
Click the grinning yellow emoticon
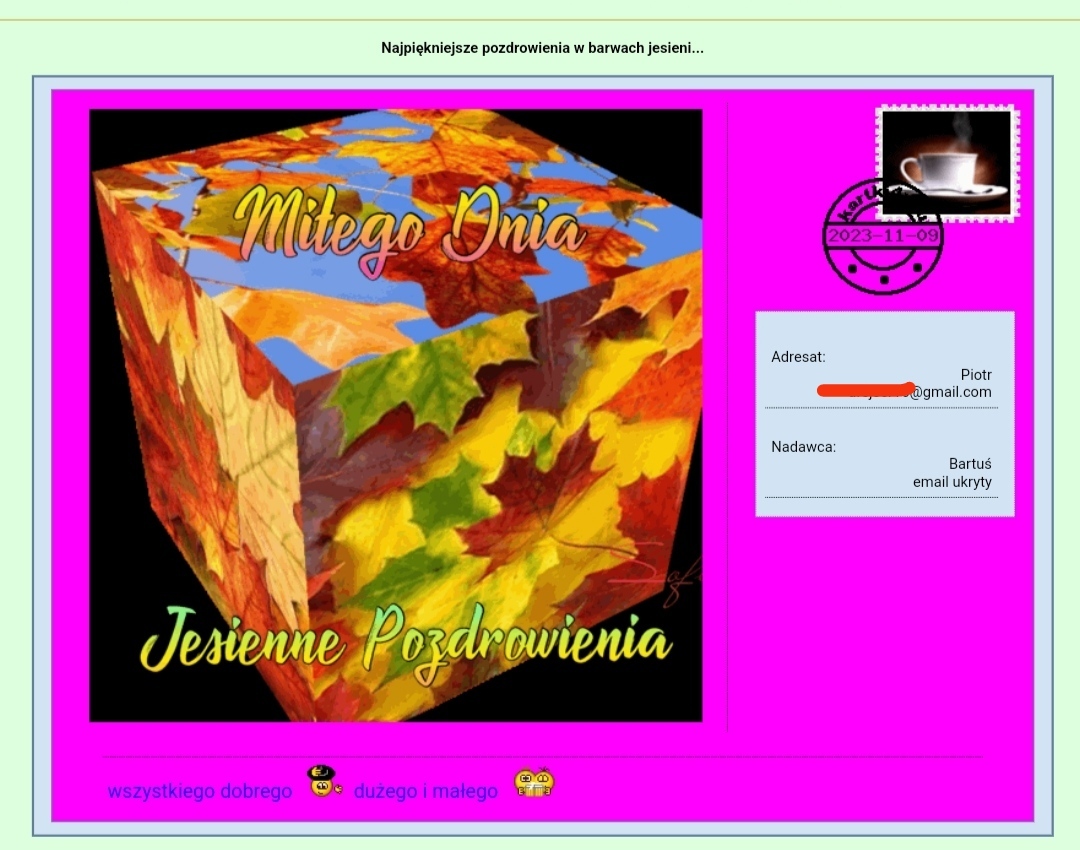(x=534, y=782)
